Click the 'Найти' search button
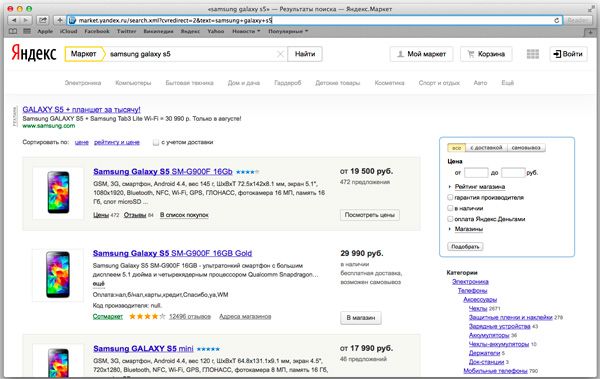600x379 pixels. (x=305, y=54)
